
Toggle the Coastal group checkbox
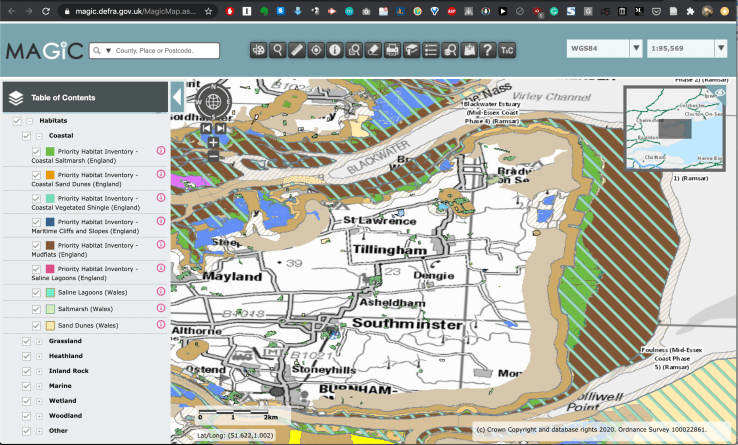pyautogui.click(x=26, y=136)
